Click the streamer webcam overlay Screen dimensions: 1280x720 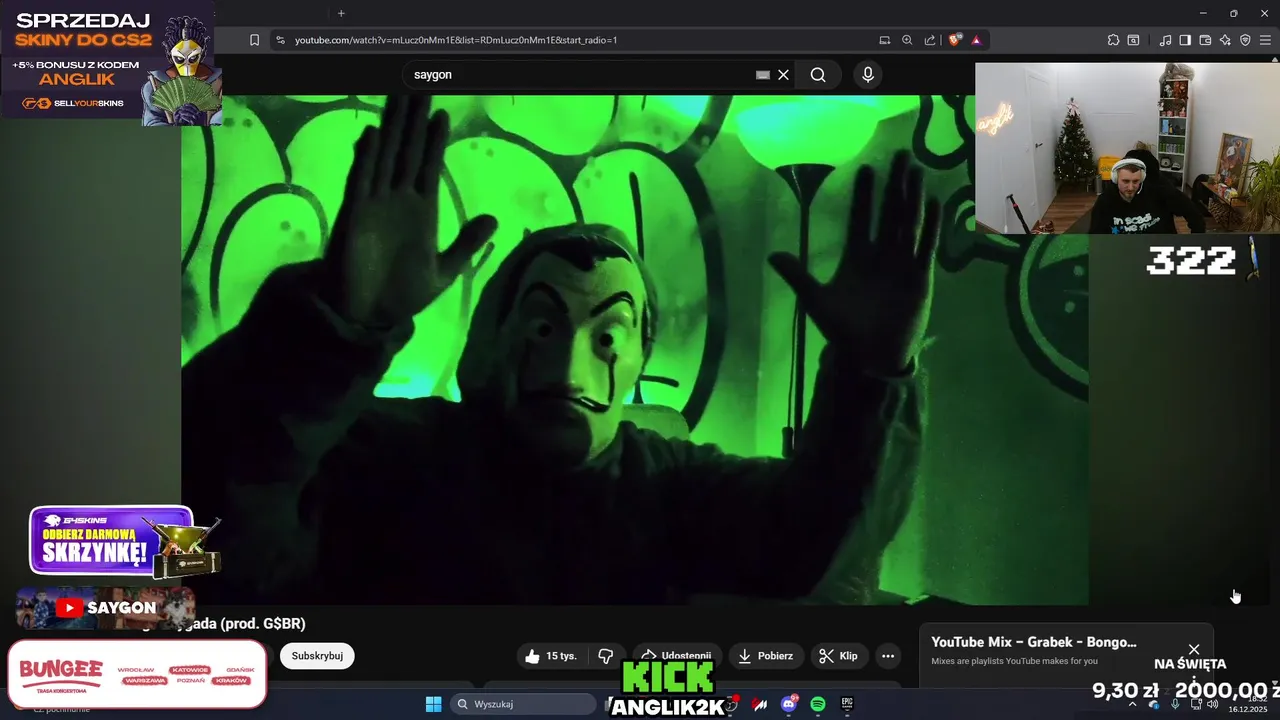pos(1127,148)
